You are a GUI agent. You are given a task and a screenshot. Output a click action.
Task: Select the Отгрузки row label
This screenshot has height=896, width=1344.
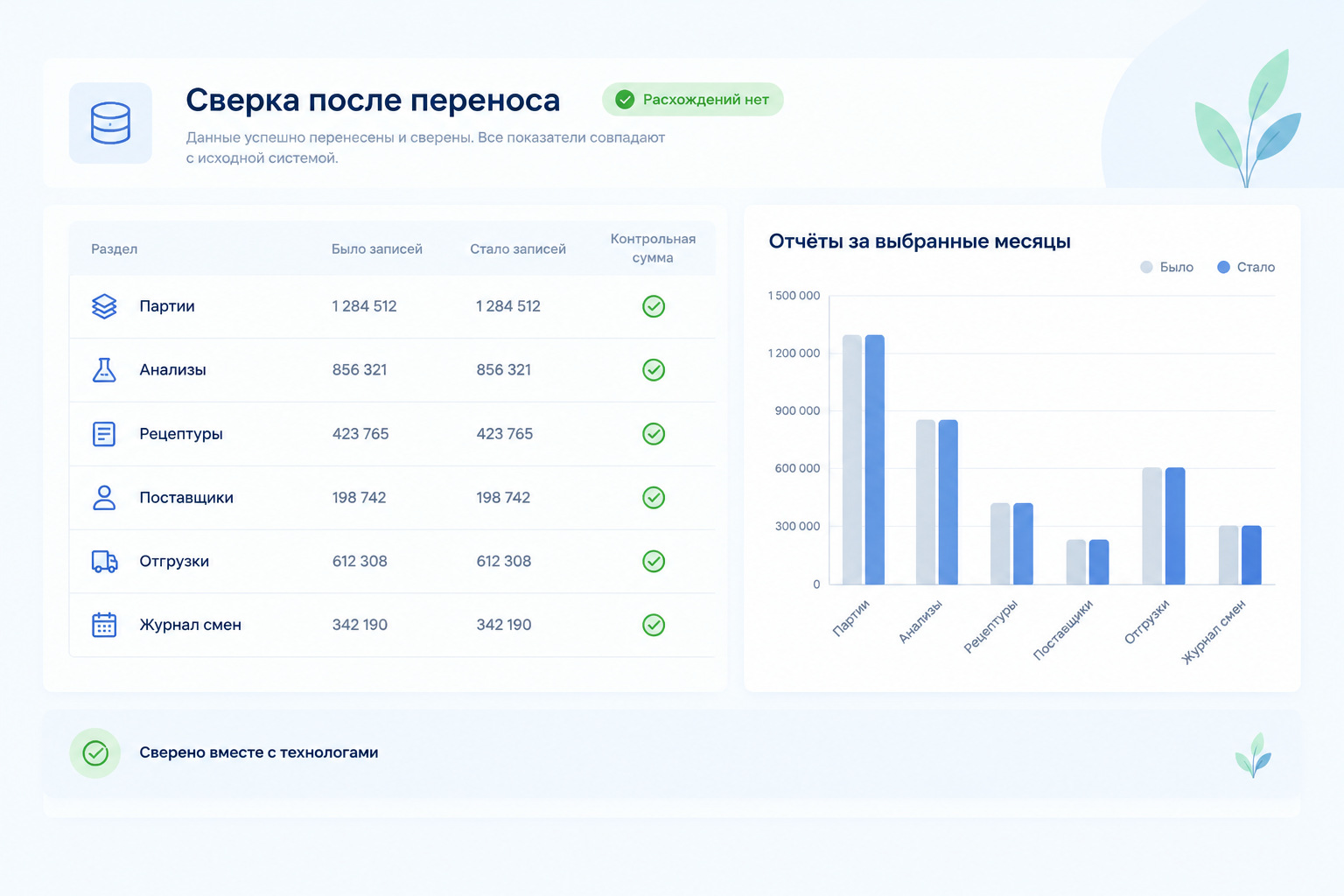pos(174,562)
